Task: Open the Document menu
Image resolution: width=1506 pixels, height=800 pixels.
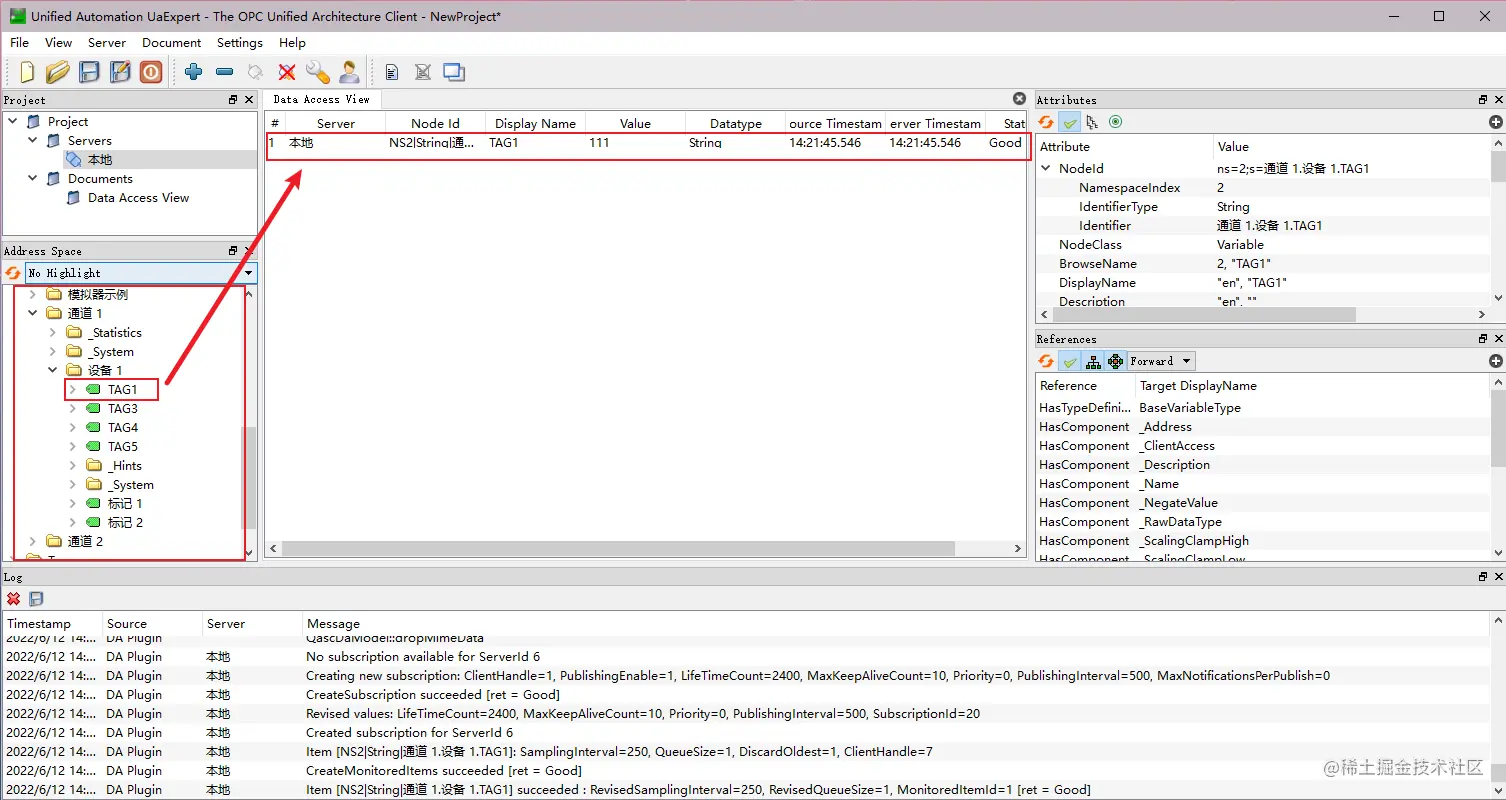Action: tap(172, 43)
